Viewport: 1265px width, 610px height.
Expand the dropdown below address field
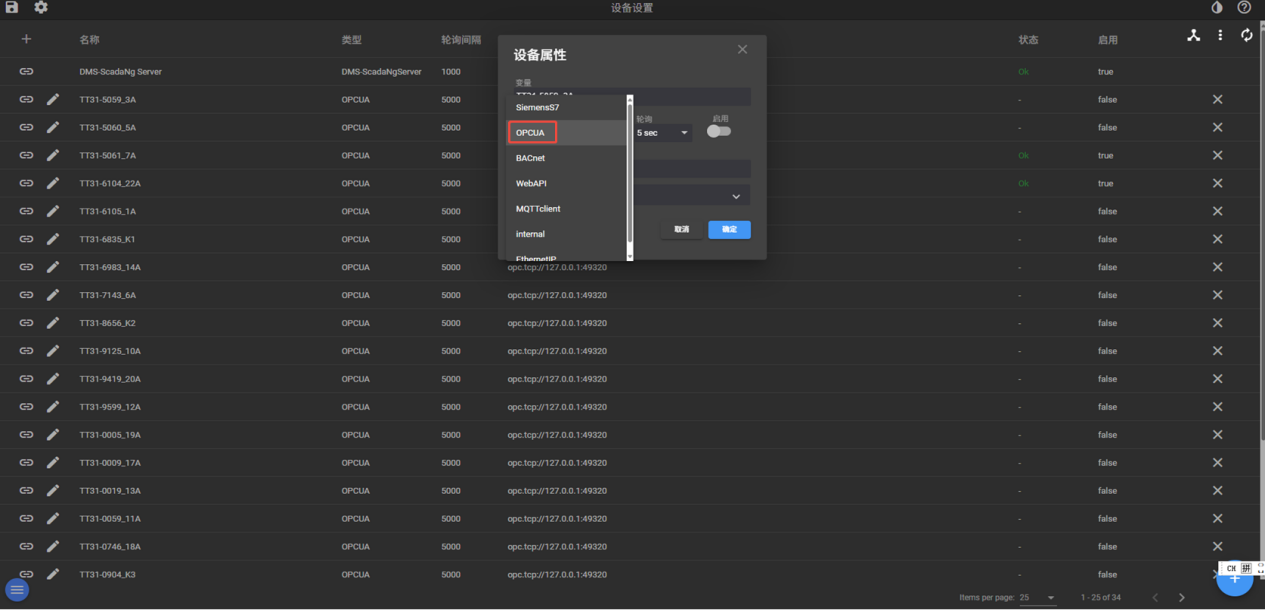[736, 196]
